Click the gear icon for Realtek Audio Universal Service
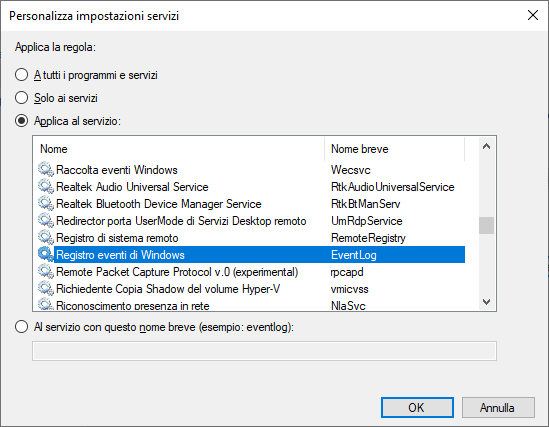This screenshot has width=549, height=427. click(x=46, y=187)
